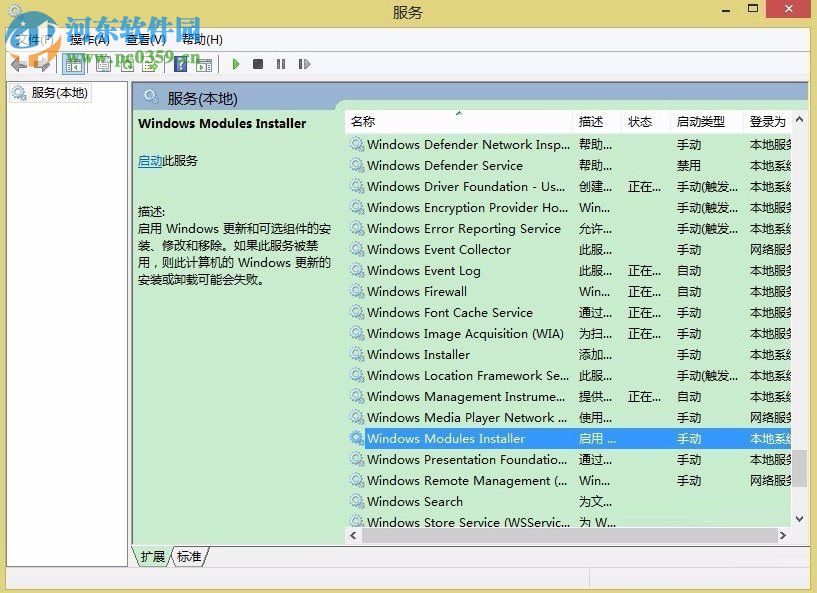Click the Start Service playback icon
The image size is (817, 593).
coord(235,64)
